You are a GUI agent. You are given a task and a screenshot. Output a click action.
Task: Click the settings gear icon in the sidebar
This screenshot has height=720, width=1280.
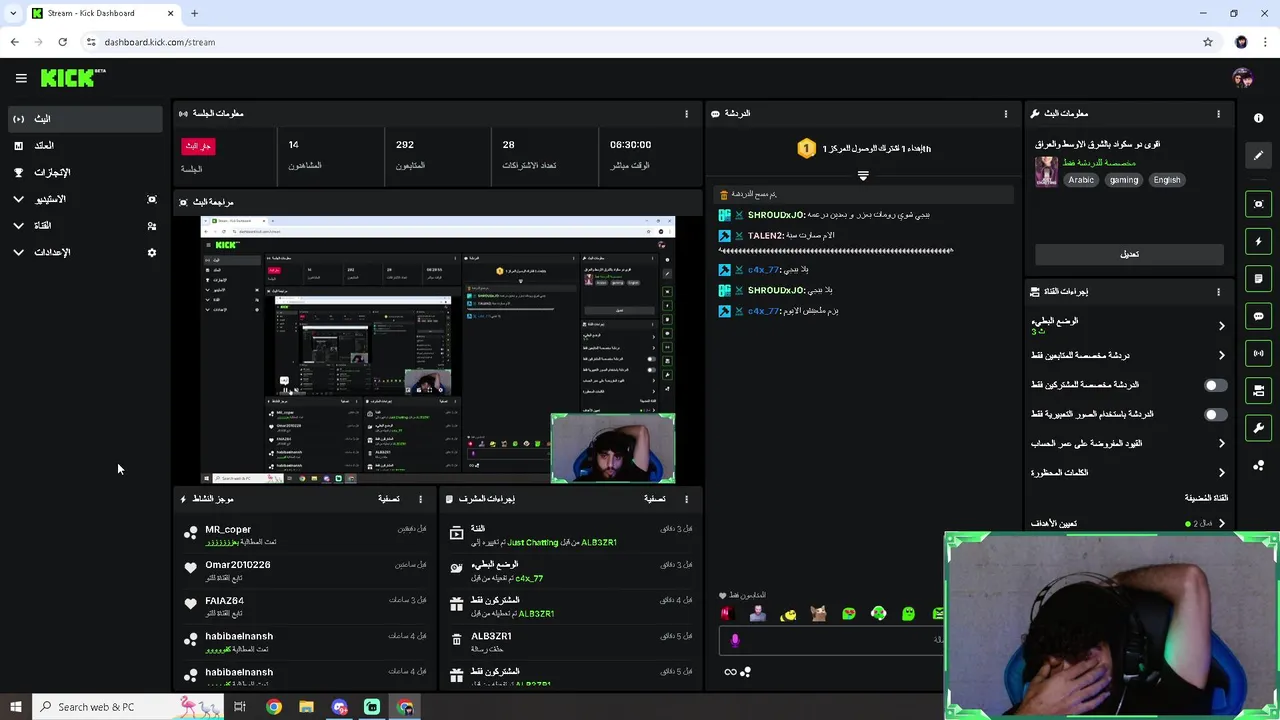[152, 253]
